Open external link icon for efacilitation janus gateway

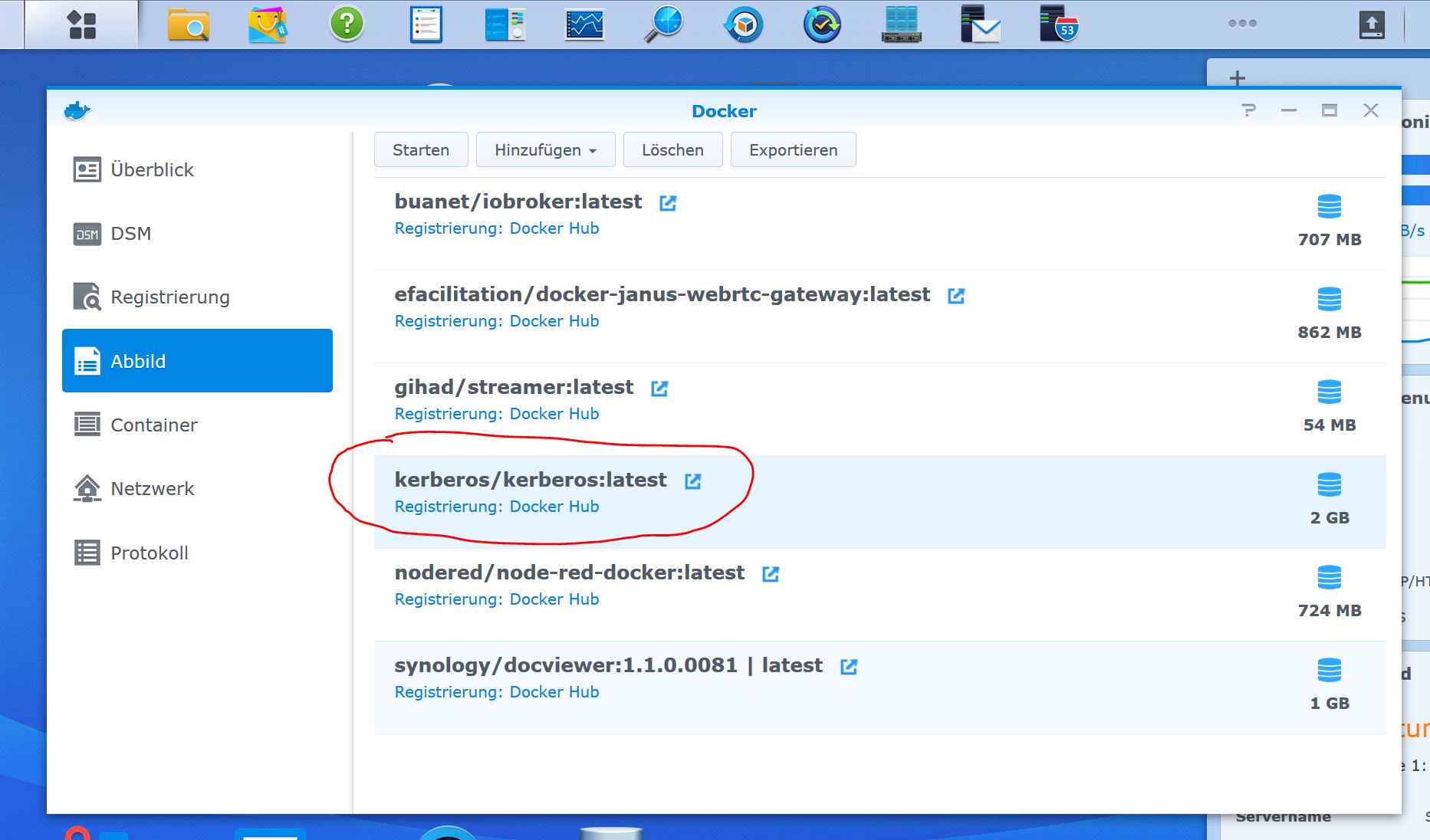click(956, 296)
